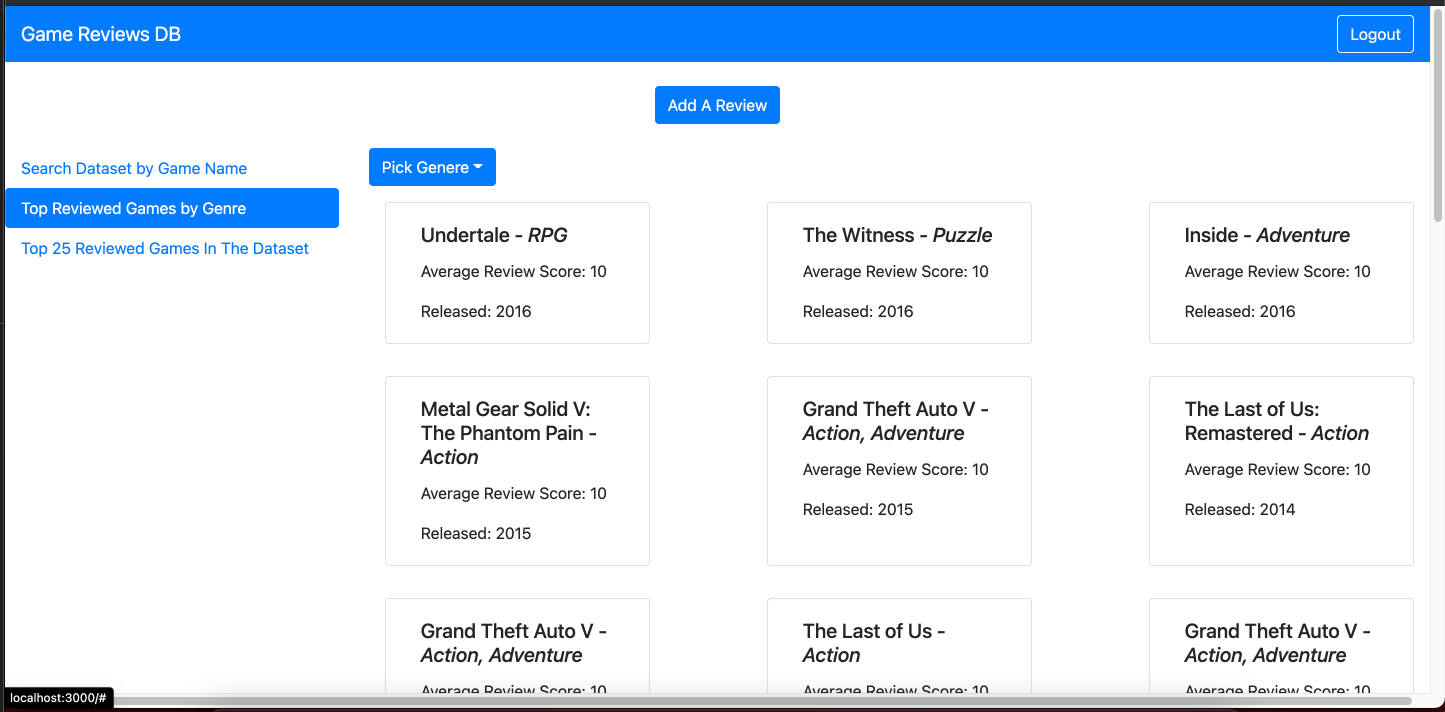Click The Last of Us - Action title
Screen dimensions: 1445x712
[x=874, y=643]
